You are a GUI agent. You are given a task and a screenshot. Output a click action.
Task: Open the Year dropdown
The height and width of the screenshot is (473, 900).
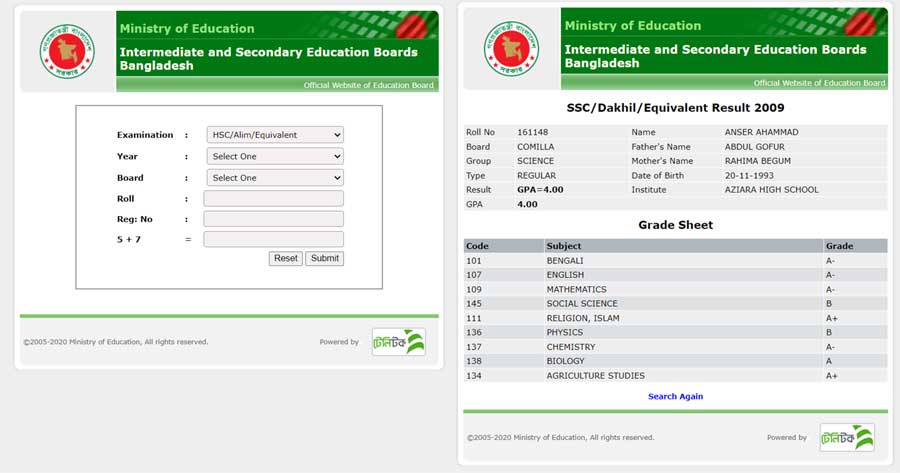[x=275, y=156]
